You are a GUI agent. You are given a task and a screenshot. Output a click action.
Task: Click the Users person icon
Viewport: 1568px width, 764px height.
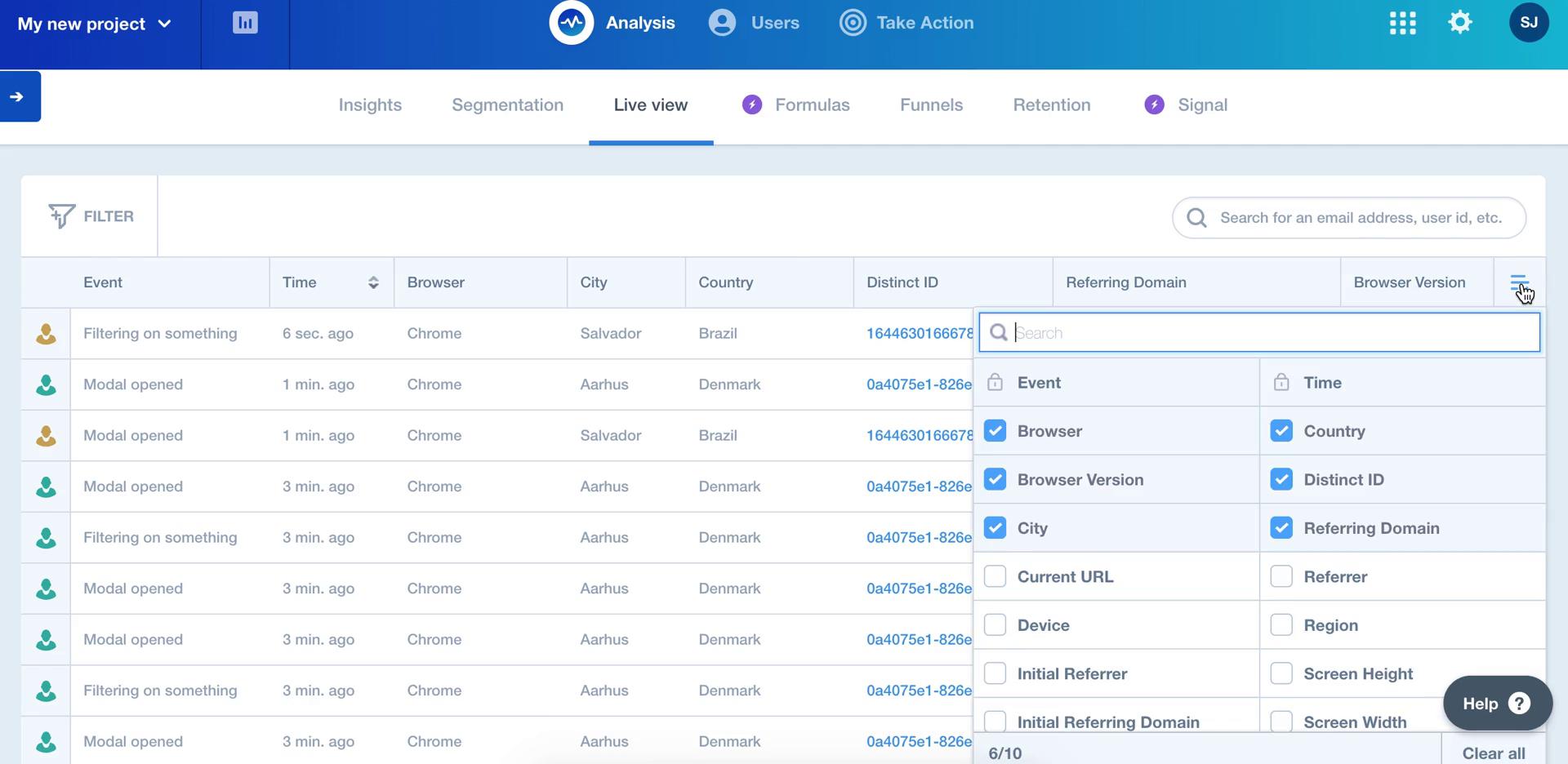(722, 23)
